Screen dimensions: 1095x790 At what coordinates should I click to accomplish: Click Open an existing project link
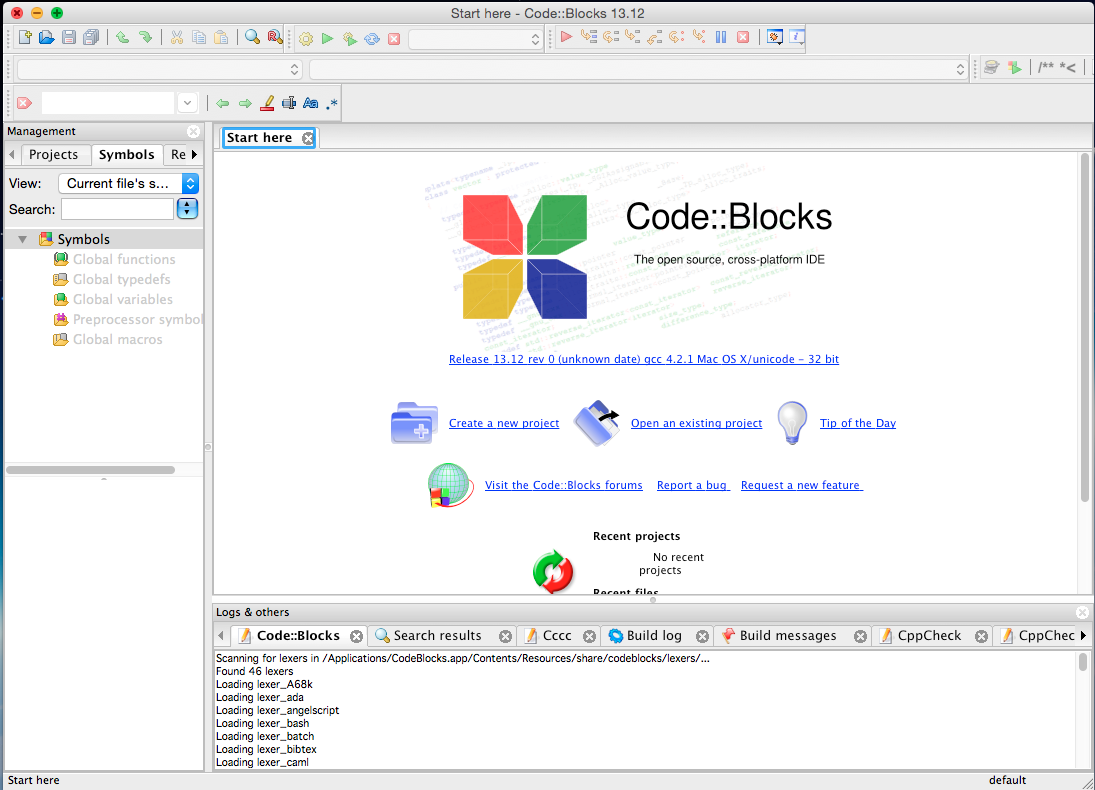[696, 423]
